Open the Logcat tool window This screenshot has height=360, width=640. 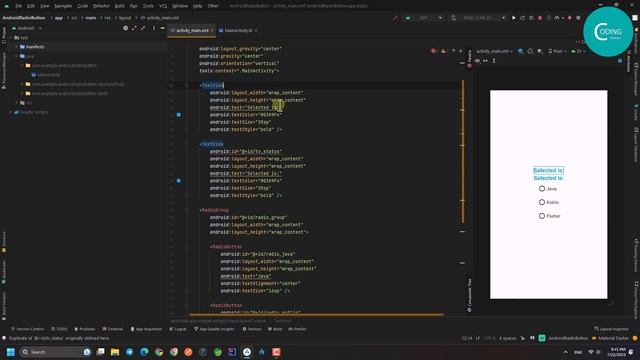(x=178, y=329)
